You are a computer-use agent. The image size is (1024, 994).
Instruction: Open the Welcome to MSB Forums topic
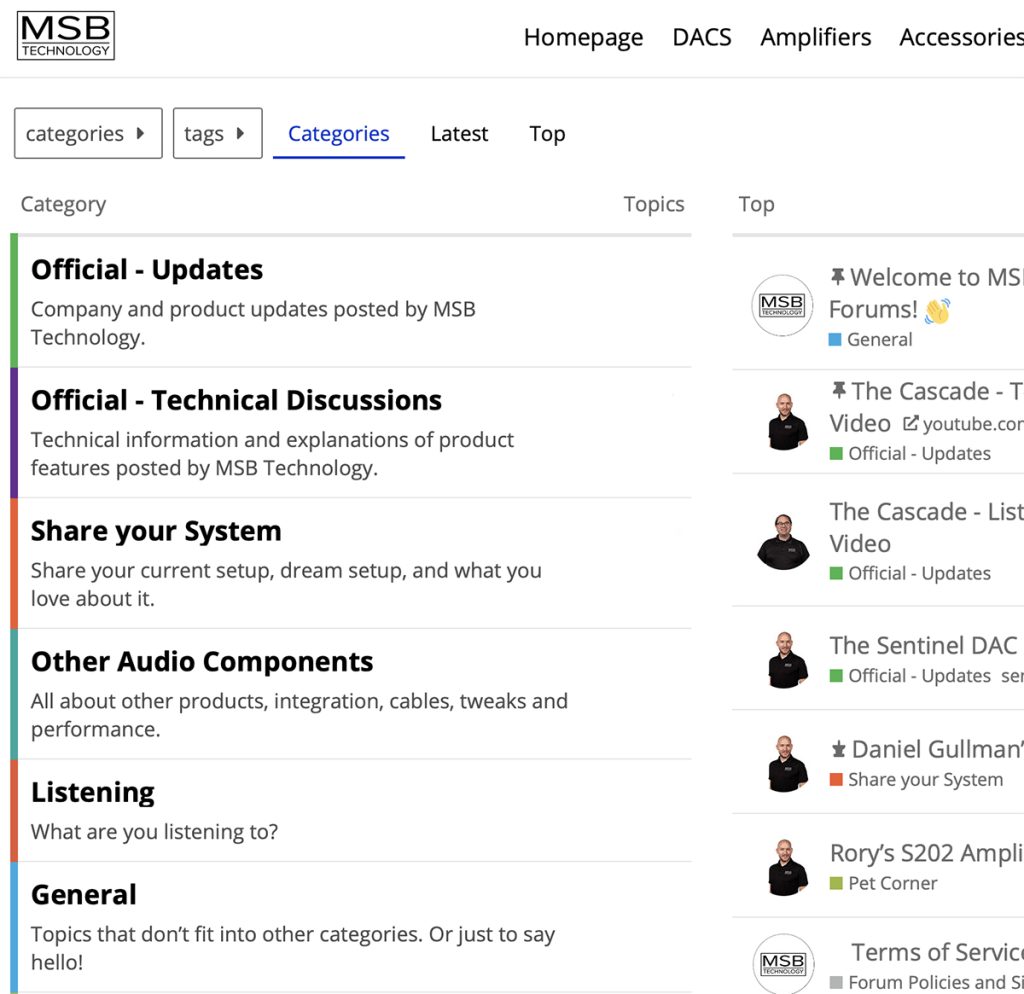pyautogui.click(x=926, y=293)
